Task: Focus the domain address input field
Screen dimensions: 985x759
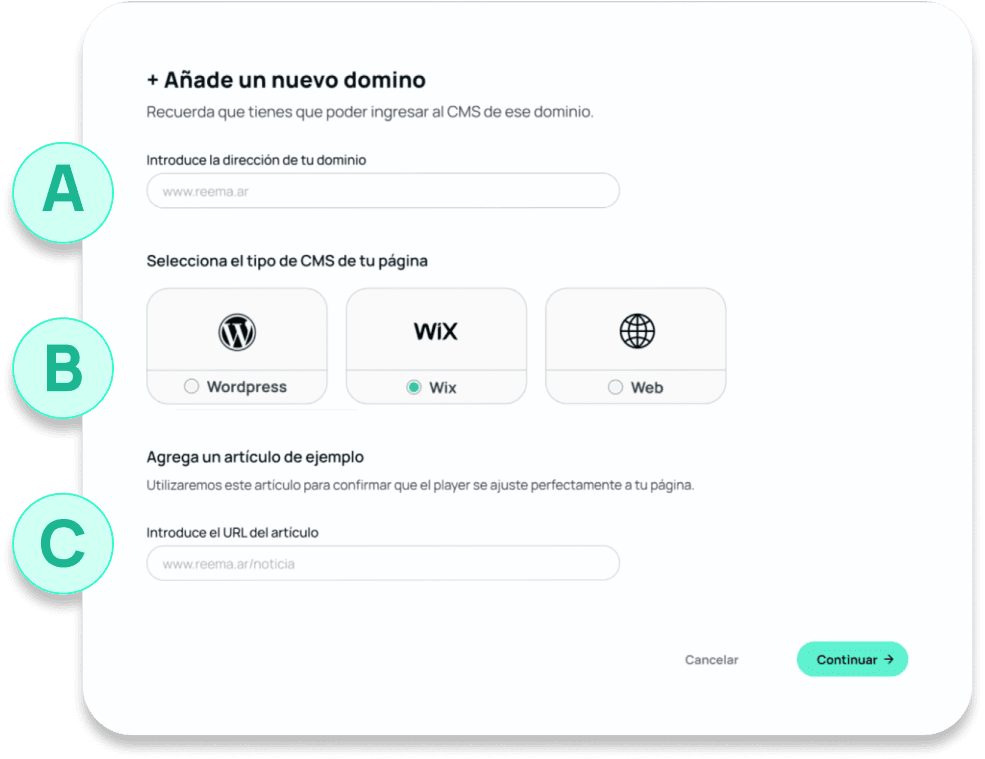Action: coord(383,191)
